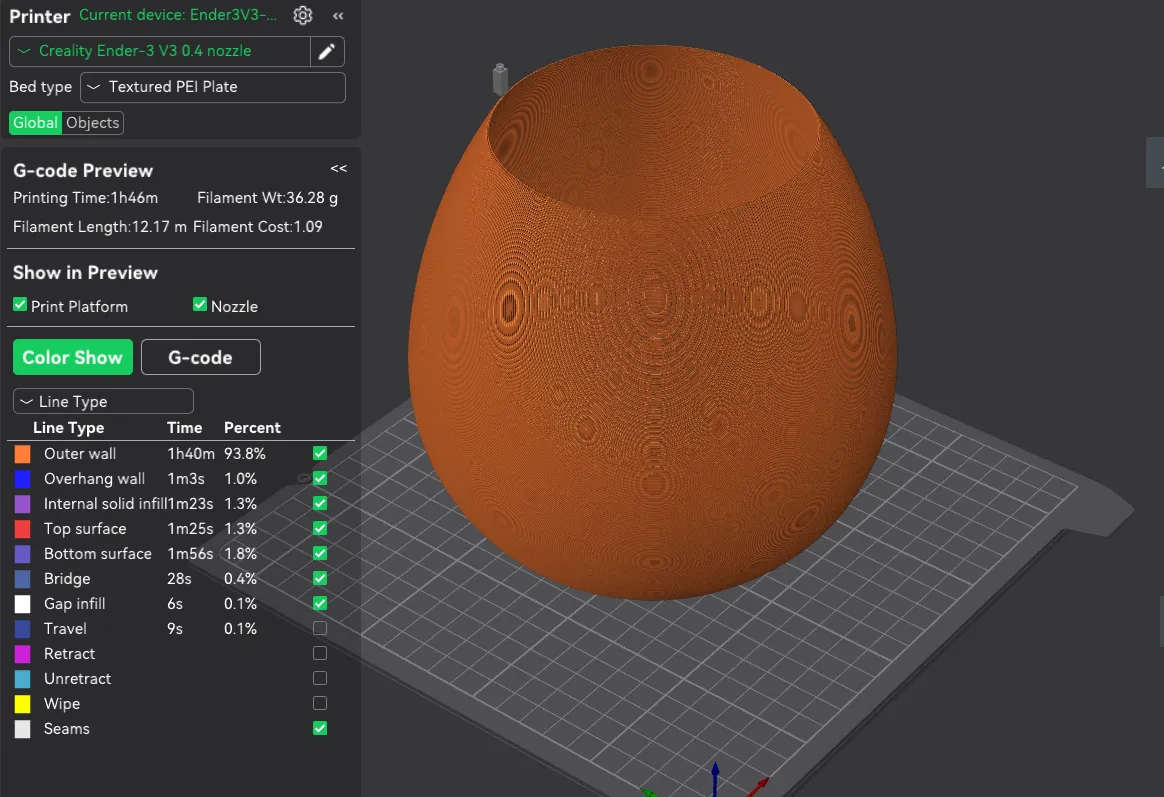The width and height of the screenshot is (1164, 797).
Task: Click the Current device Ender3V3 link
Action: coord(178,15)
